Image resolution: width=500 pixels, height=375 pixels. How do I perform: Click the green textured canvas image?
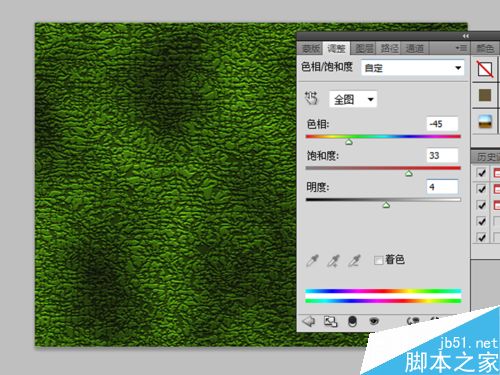click(x=166, y=185)
